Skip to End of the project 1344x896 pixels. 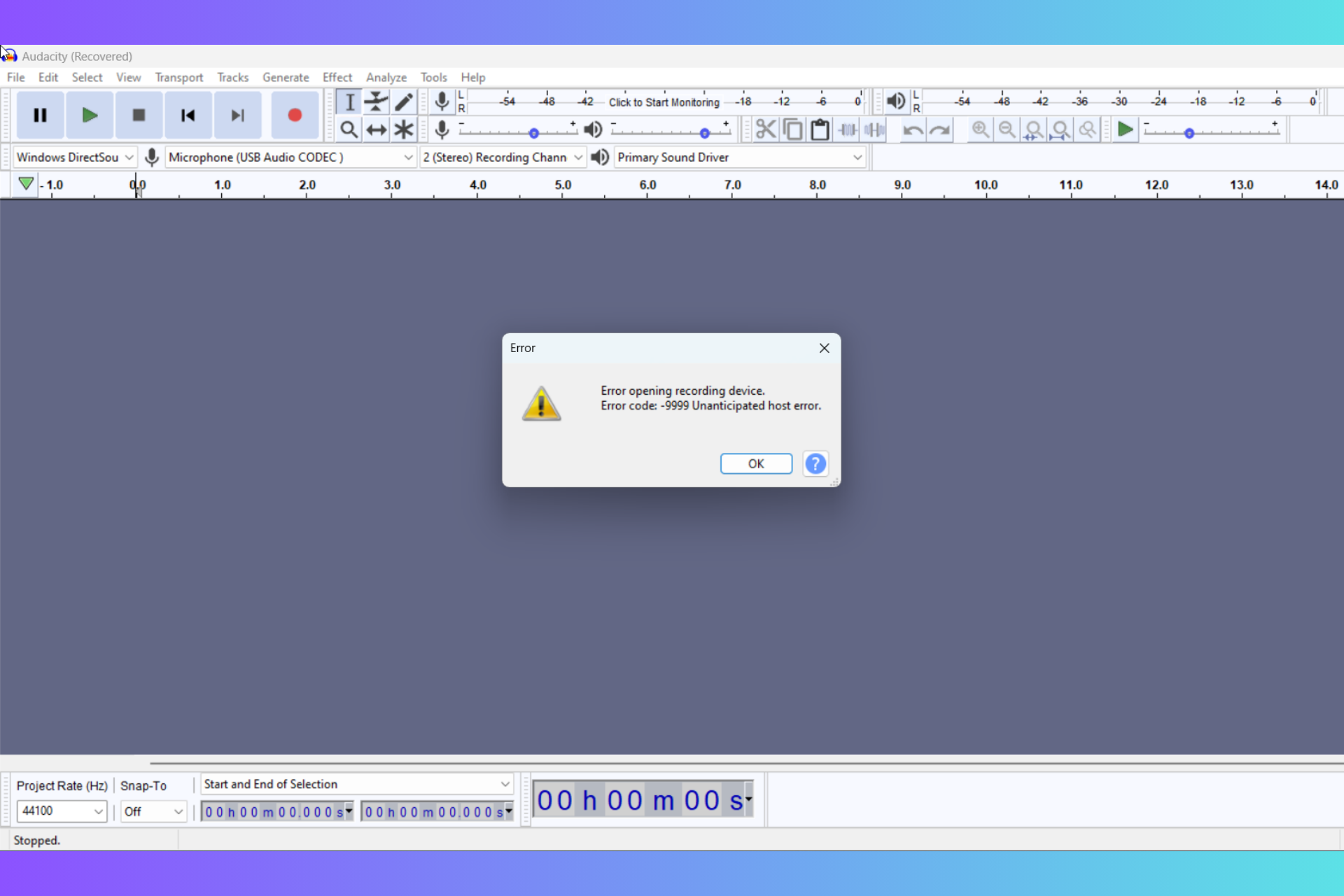(x=237, y=115)
